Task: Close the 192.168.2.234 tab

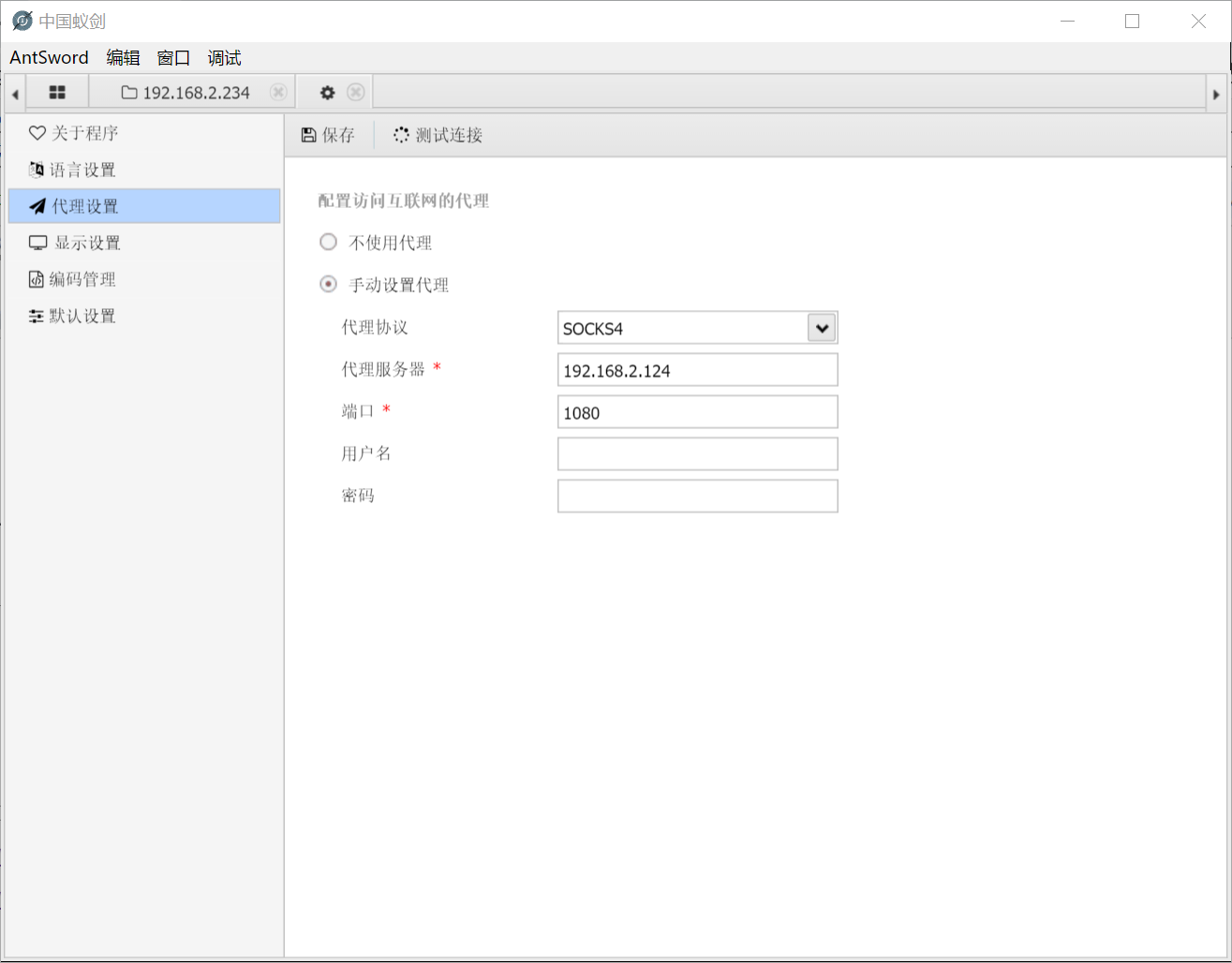Action: click(x=278, y=92)
